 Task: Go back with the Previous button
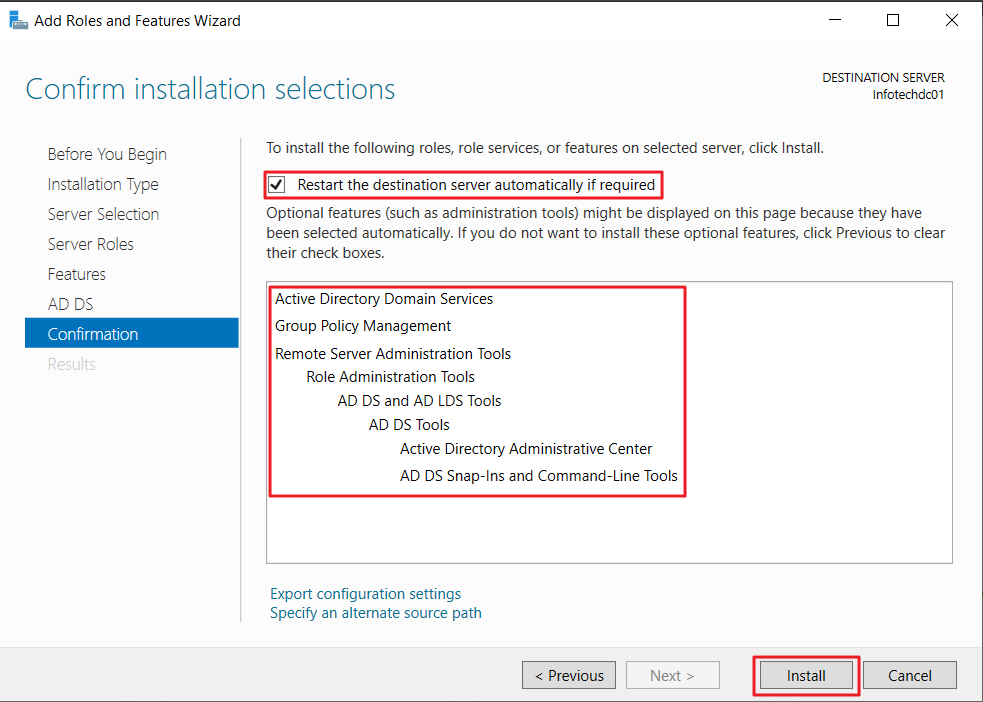click(x=569, y=676)
